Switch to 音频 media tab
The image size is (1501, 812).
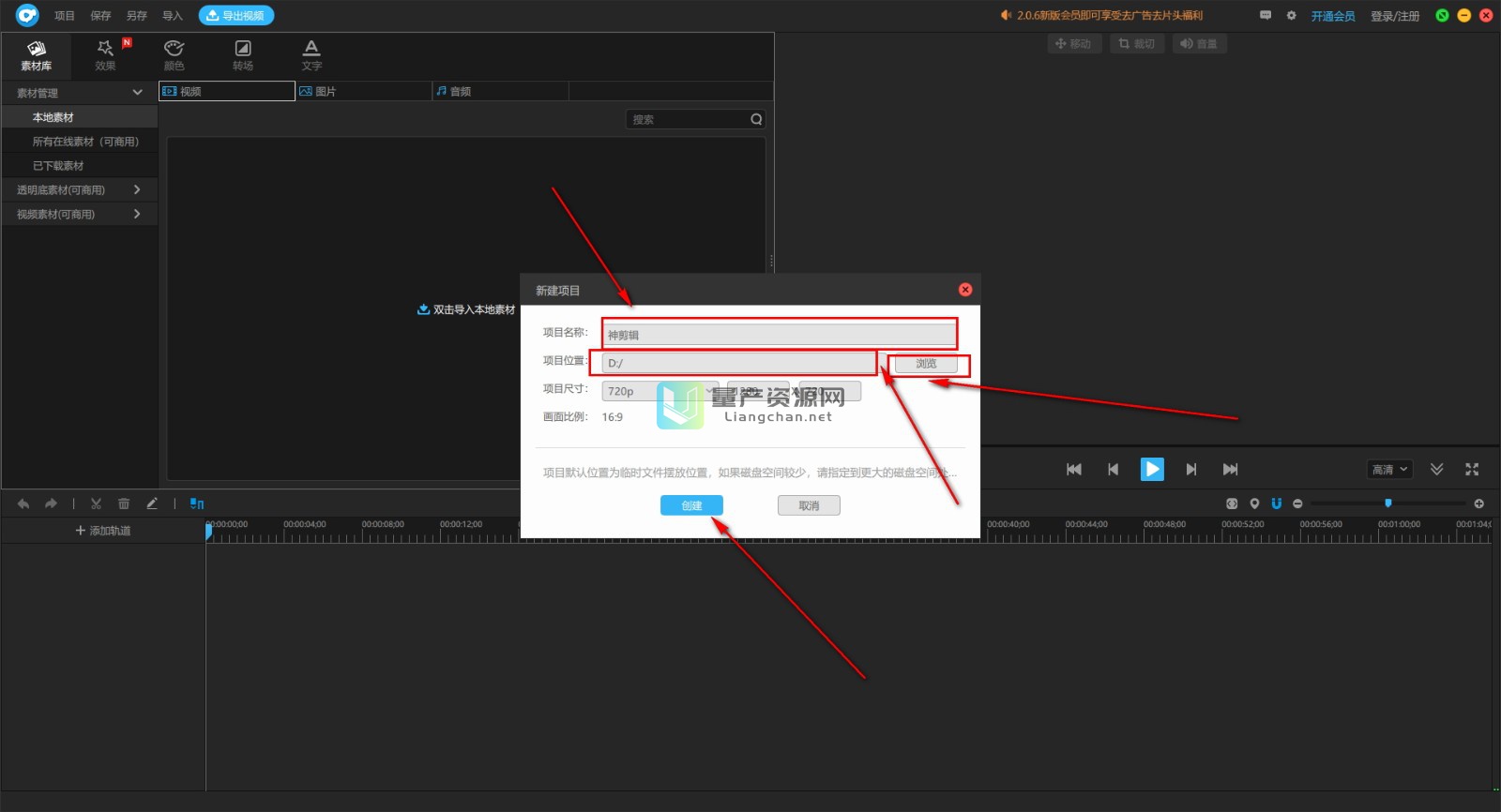coord(501,91)
